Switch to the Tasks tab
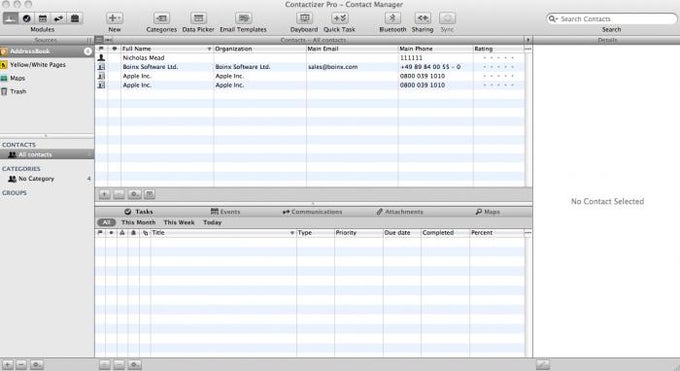This screenshot has width=680, height=371. pyautogui.click(x=139, y=212)
